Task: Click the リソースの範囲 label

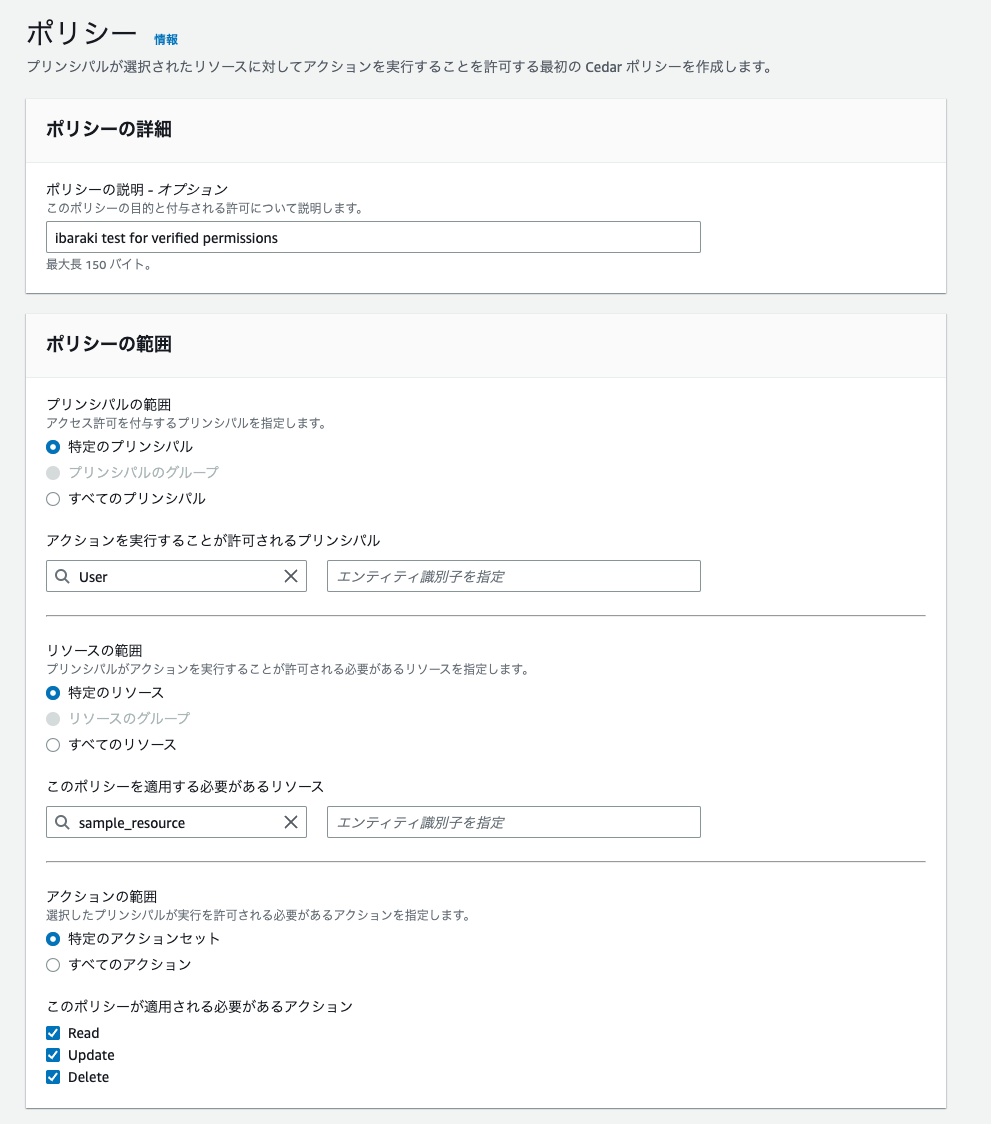Action: point(94,650)
